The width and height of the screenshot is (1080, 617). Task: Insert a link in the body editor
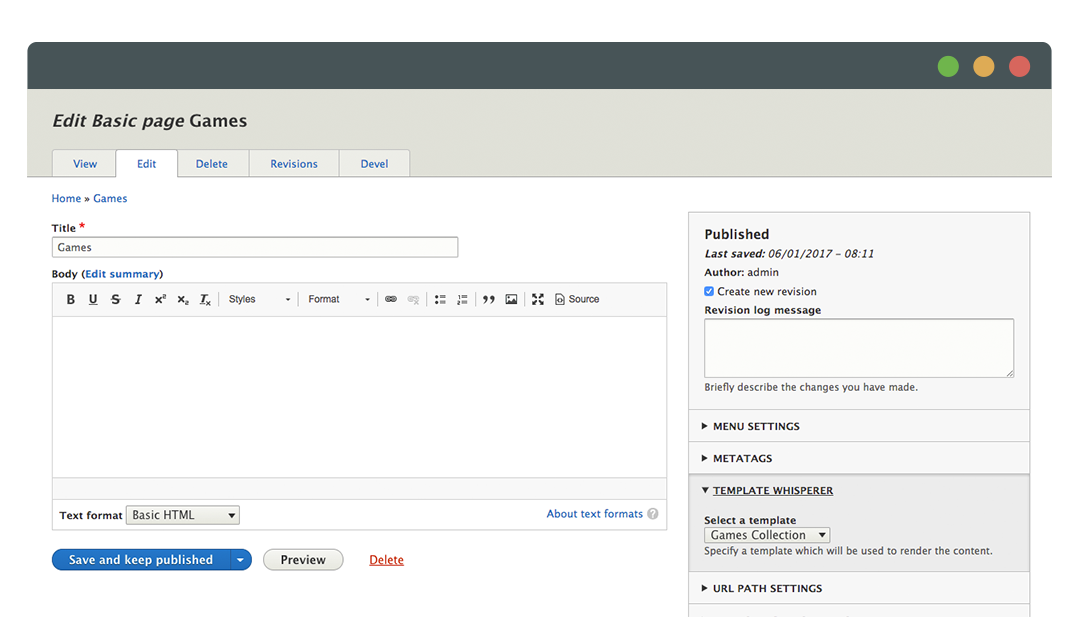[x=391, y=299]
